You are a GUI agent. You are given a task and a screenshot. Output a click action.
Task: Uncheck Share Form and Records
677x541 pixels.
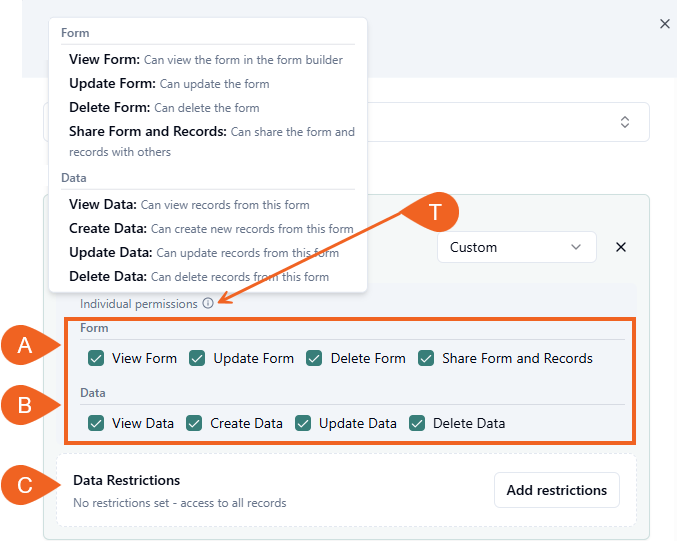pyautogui.click(x=426, y=358)
